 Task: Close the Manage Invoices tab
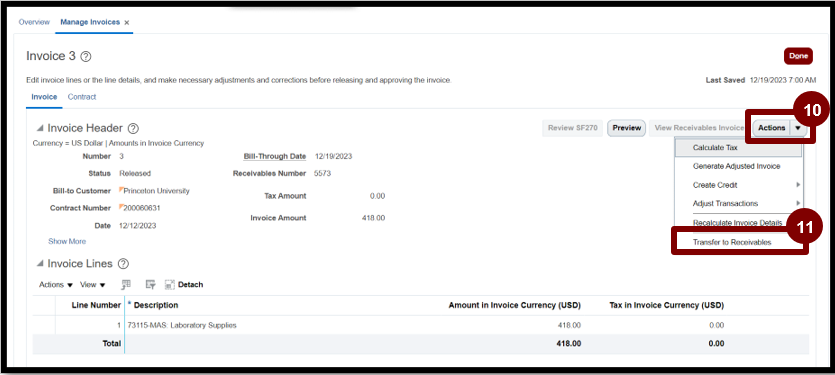pos(127,22)
